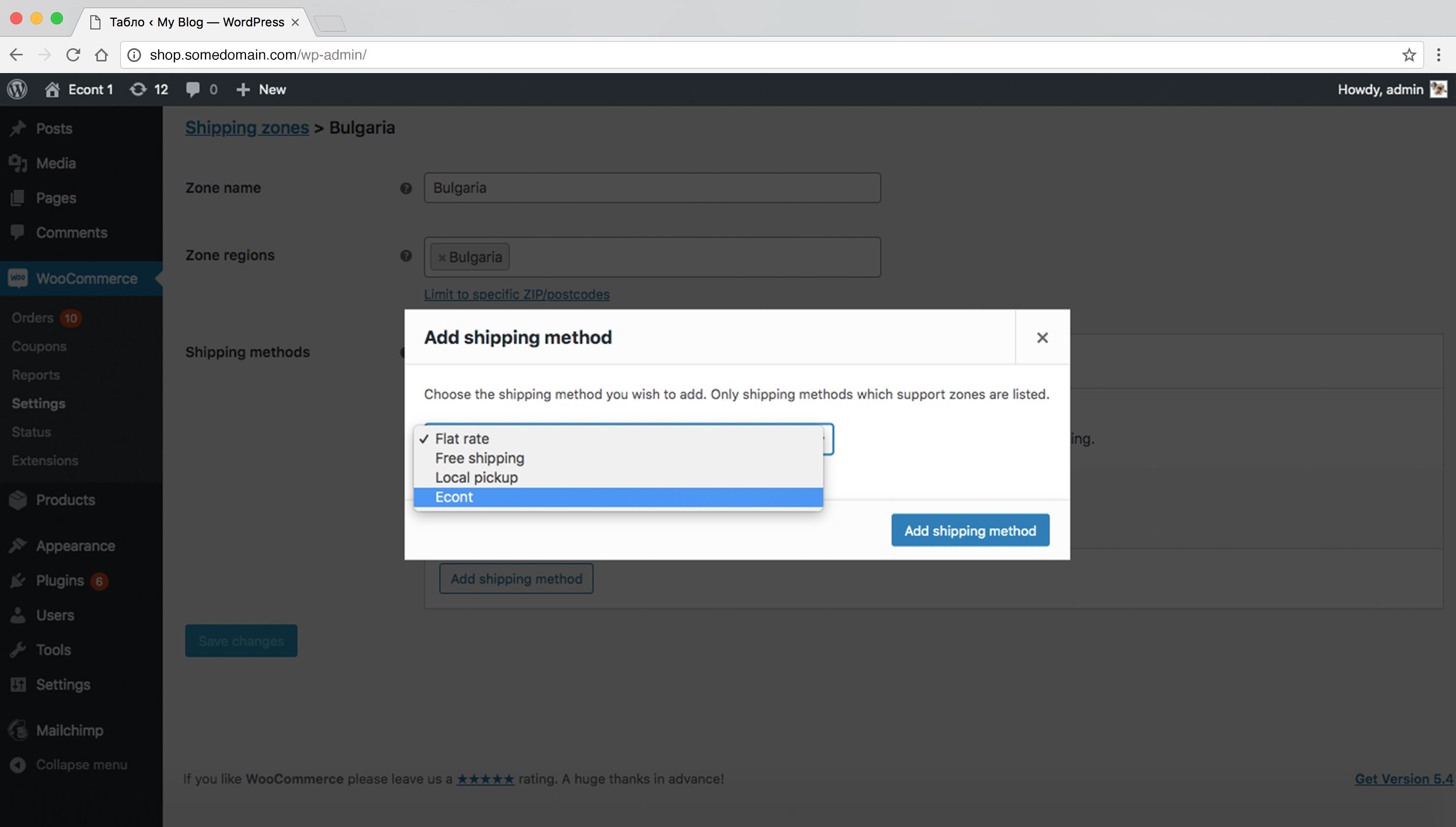
Task: Click the Shipping zones breadcrumb link
Action: tap(247, 127)
